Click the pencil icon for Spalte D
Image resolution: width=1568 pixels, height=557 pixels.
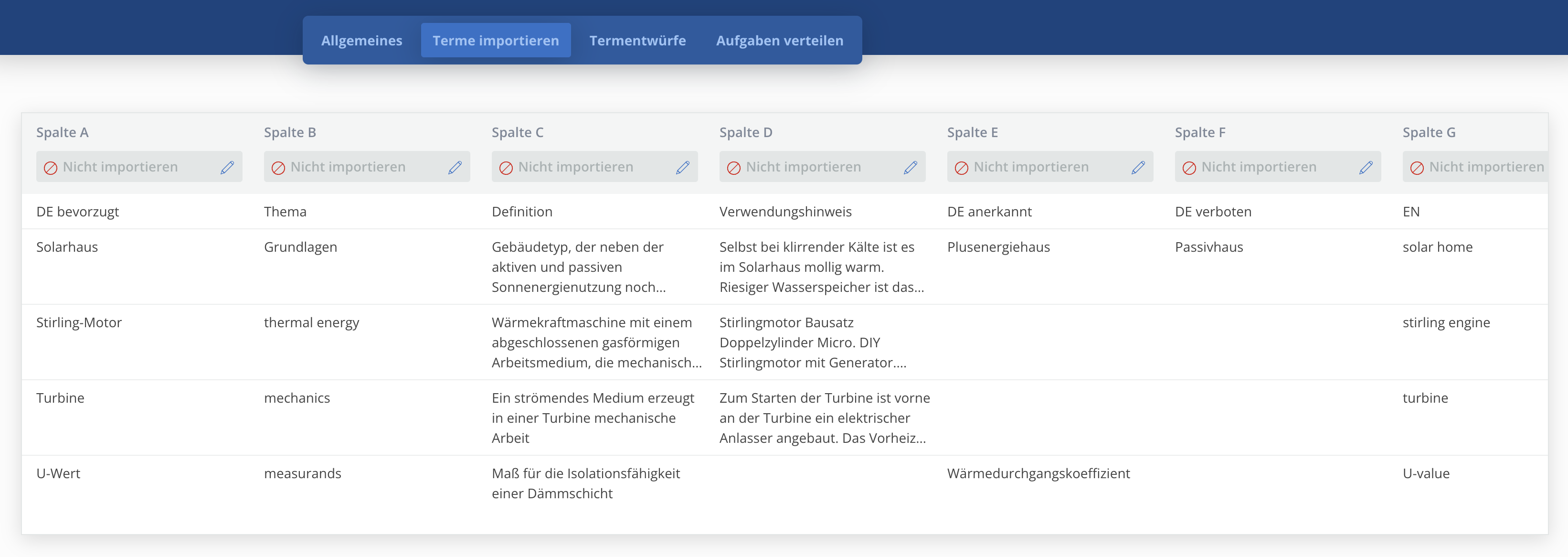(910, 166)
